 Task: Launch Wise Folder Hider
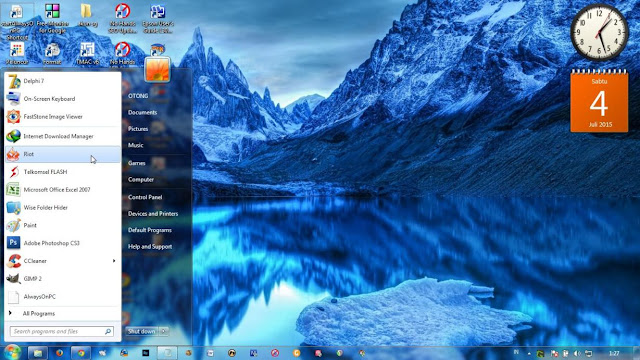pos(62,207)
